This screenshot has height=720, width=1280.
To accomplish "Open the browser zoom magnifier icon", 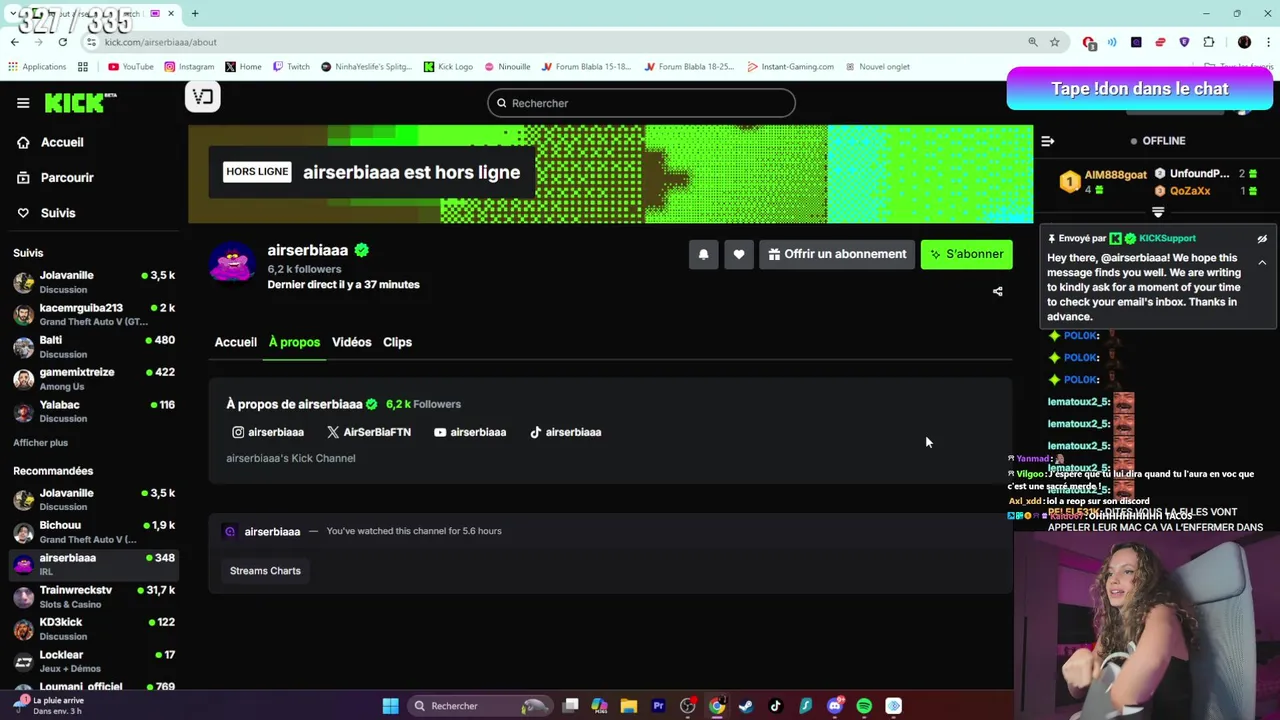I will 1033,42.
